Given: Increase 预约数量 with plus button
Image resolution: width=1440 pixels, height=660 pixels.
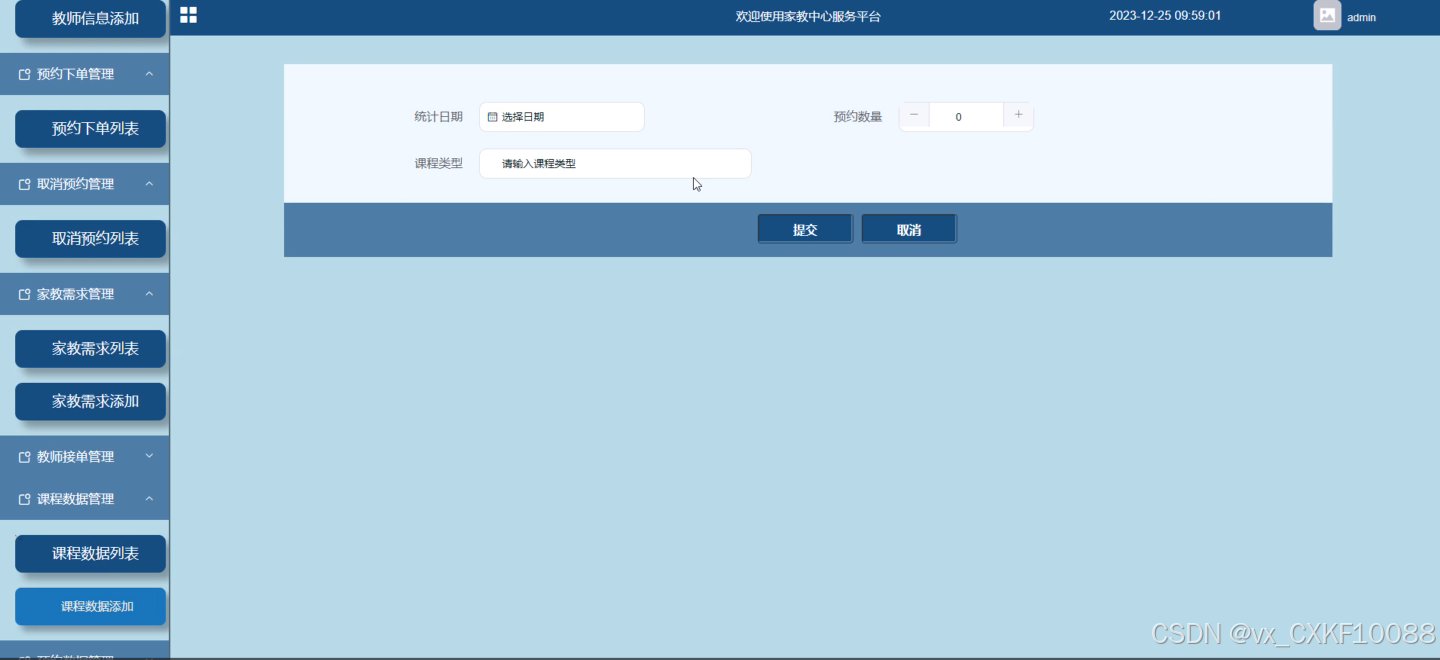Looking at the screenshot, I should [1018, 116].
